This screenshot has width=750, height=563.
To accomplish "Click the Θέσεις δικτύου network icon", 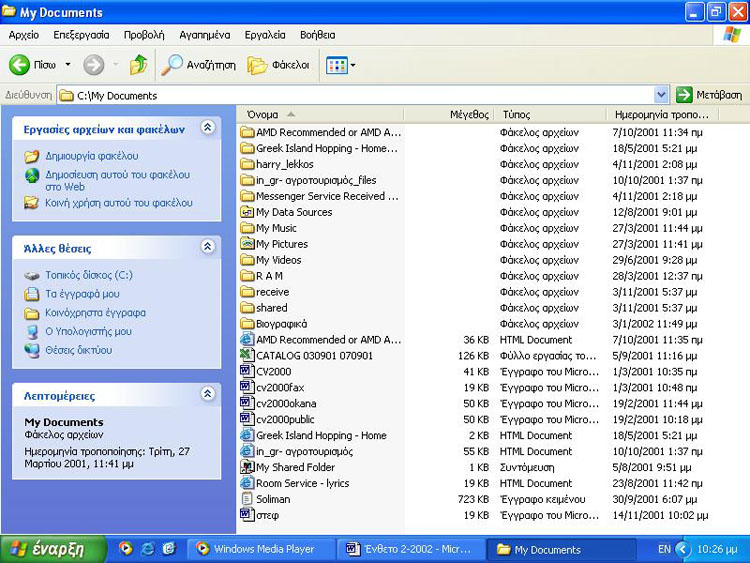I will coord(32,350).
